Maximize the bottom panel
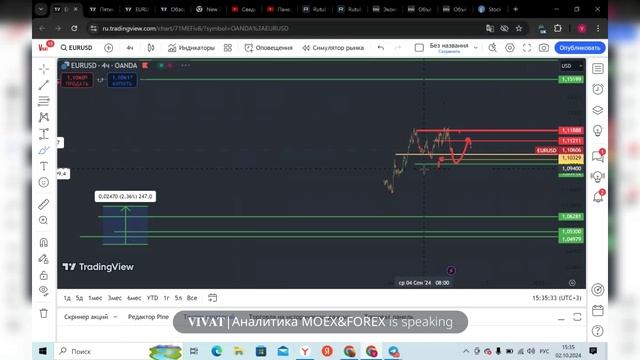 [x=577, y=317]
